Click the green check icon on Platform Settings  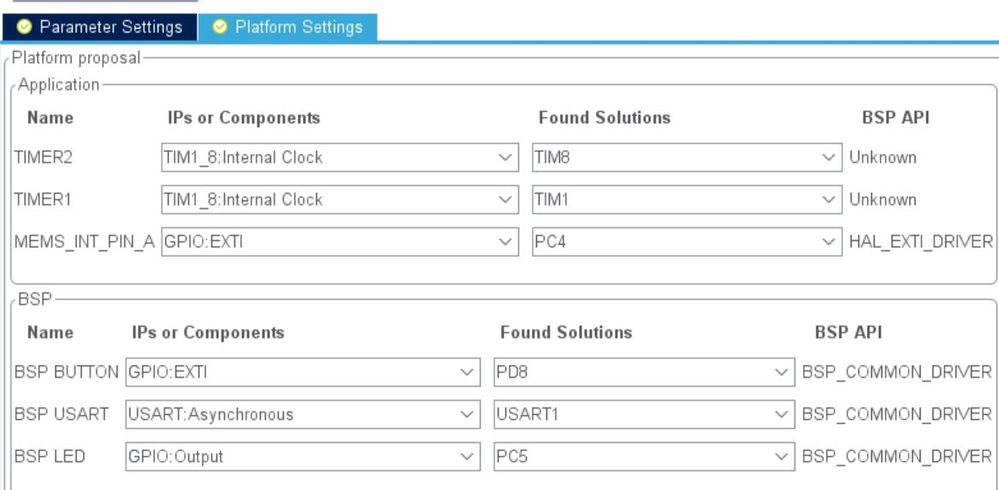220,27
